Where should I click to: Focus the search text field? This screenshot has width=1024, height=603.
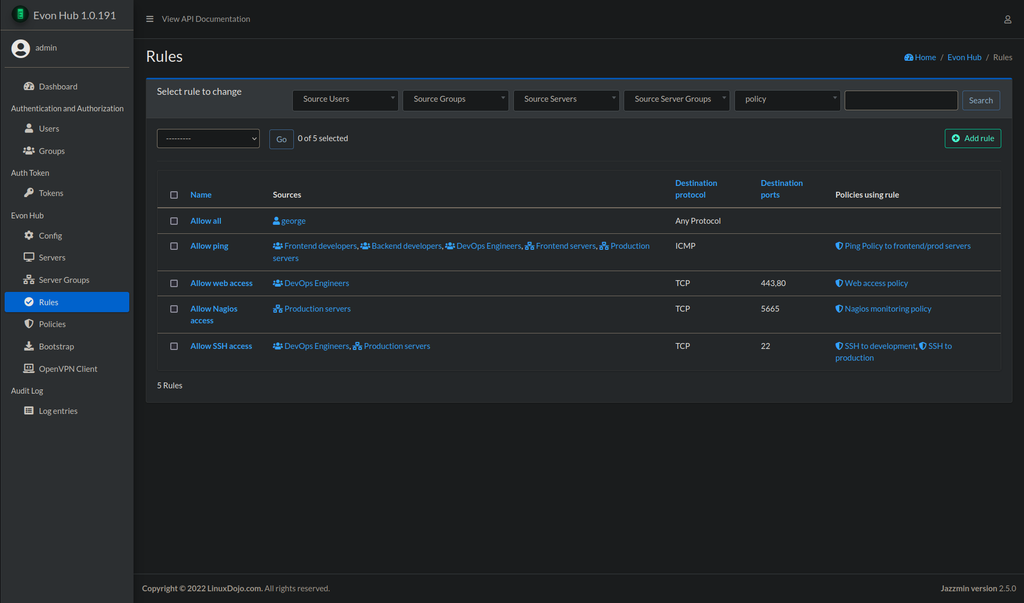point(901,100)
